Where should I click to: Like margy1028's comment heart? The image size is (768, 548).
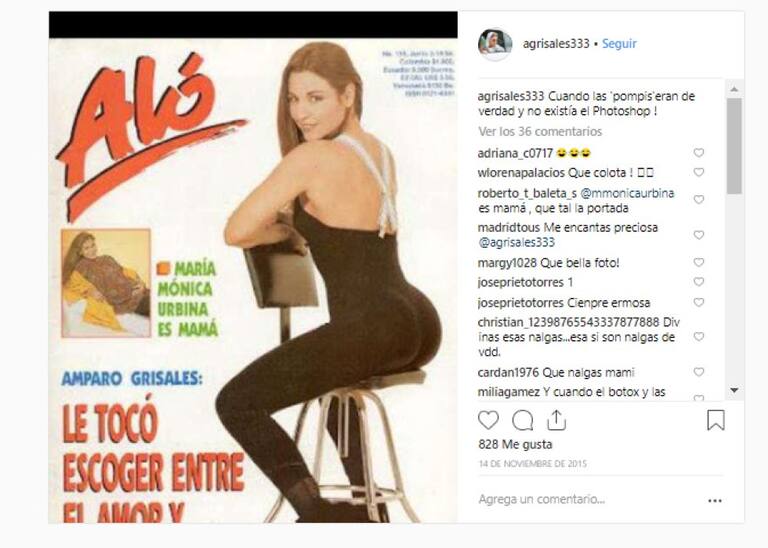(698, 262)
